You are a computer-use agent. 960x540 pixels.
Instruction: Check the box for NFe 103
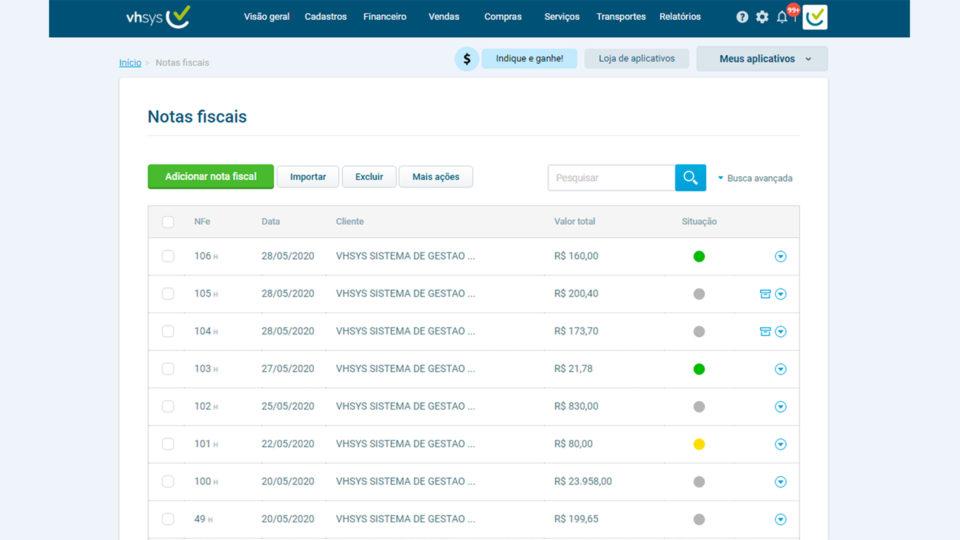(x=168, y=369)
